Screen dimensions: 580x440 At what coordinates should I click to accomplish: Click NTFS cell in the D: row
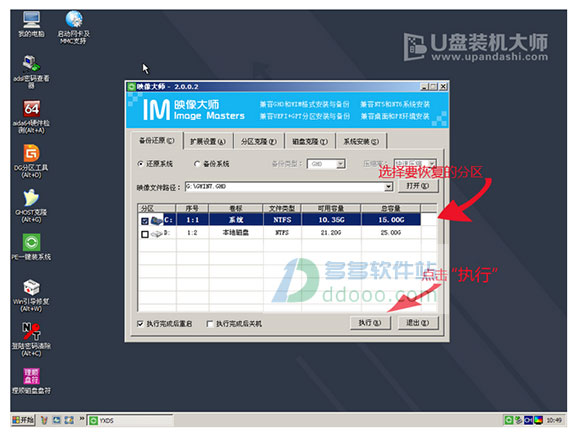click(282, 233)
